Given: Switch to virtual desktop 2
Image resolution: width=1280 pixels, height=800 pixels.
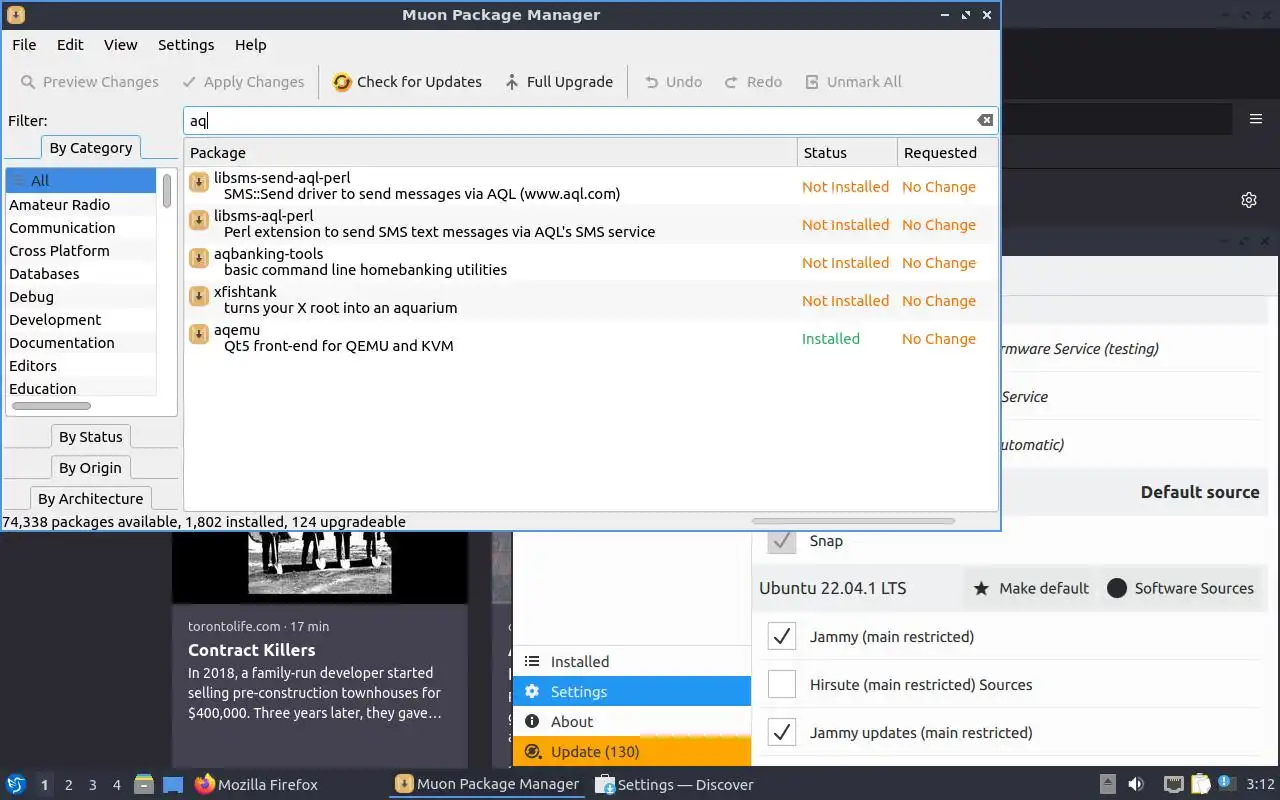Looking at the screenshot, I should point(69,785).
